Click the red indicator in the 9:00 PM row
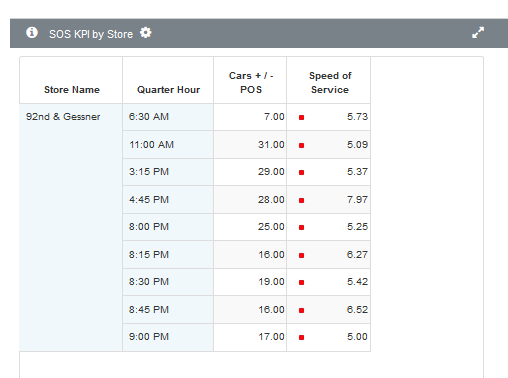508x378 pixels. coord(301,337)
